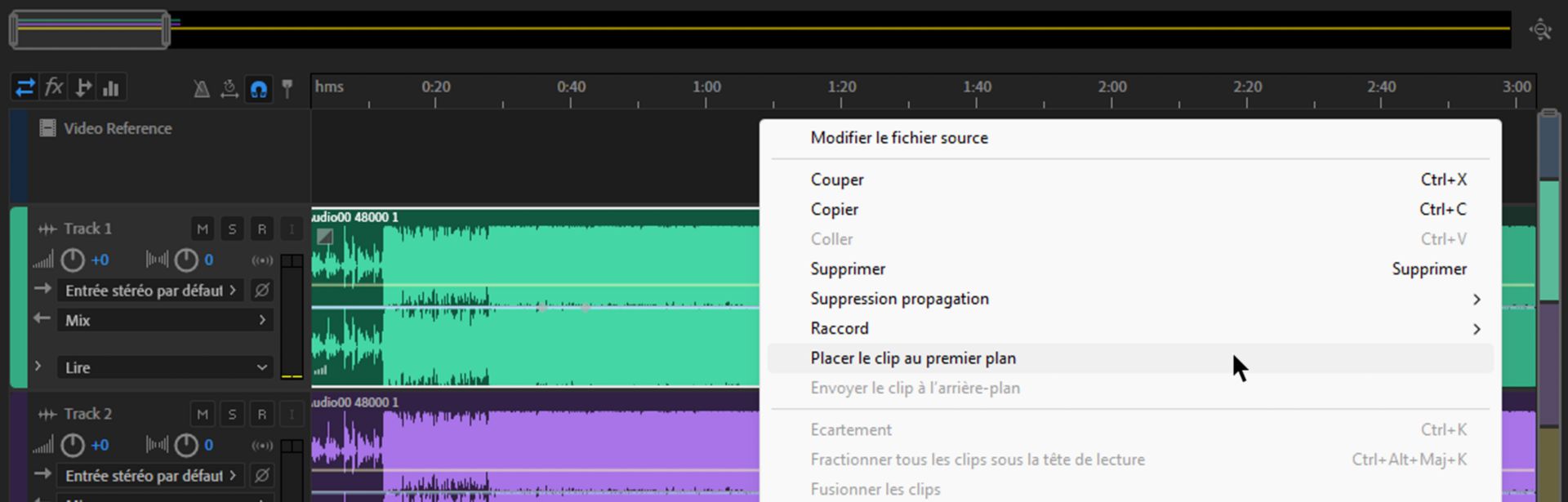1568x502 pixels.
Task: Click Track 1 stereo pan icon
Action: [x=157, y=260]
